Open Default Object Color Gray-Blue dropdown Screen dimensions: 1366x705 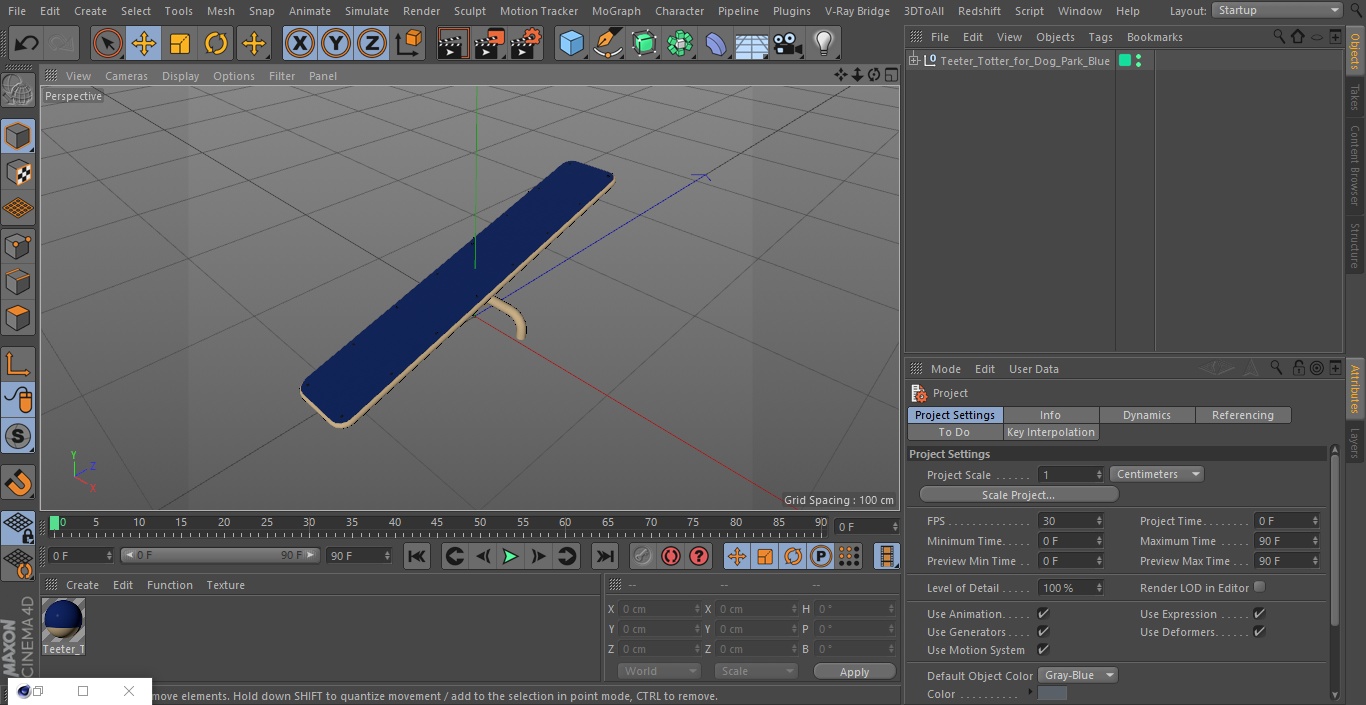1077,675
